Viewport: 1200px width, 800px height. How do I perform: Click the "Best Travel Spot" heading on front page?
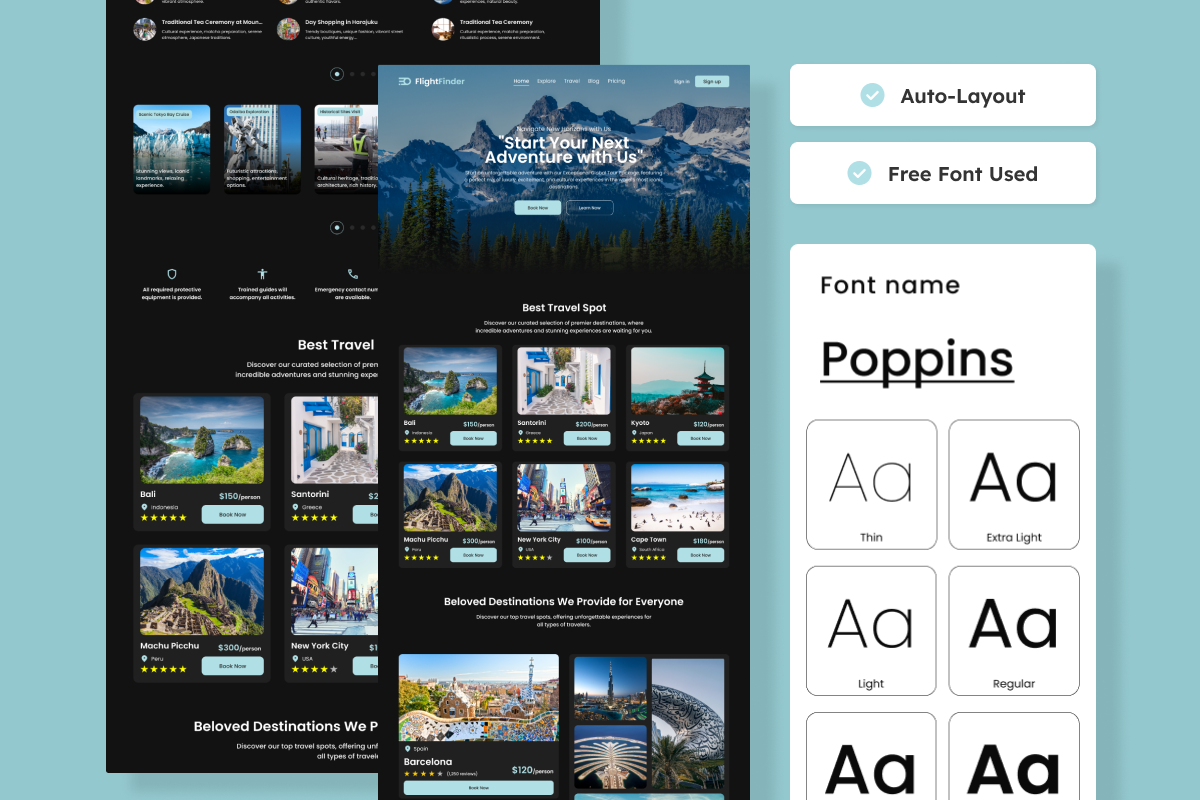point(564,308)
